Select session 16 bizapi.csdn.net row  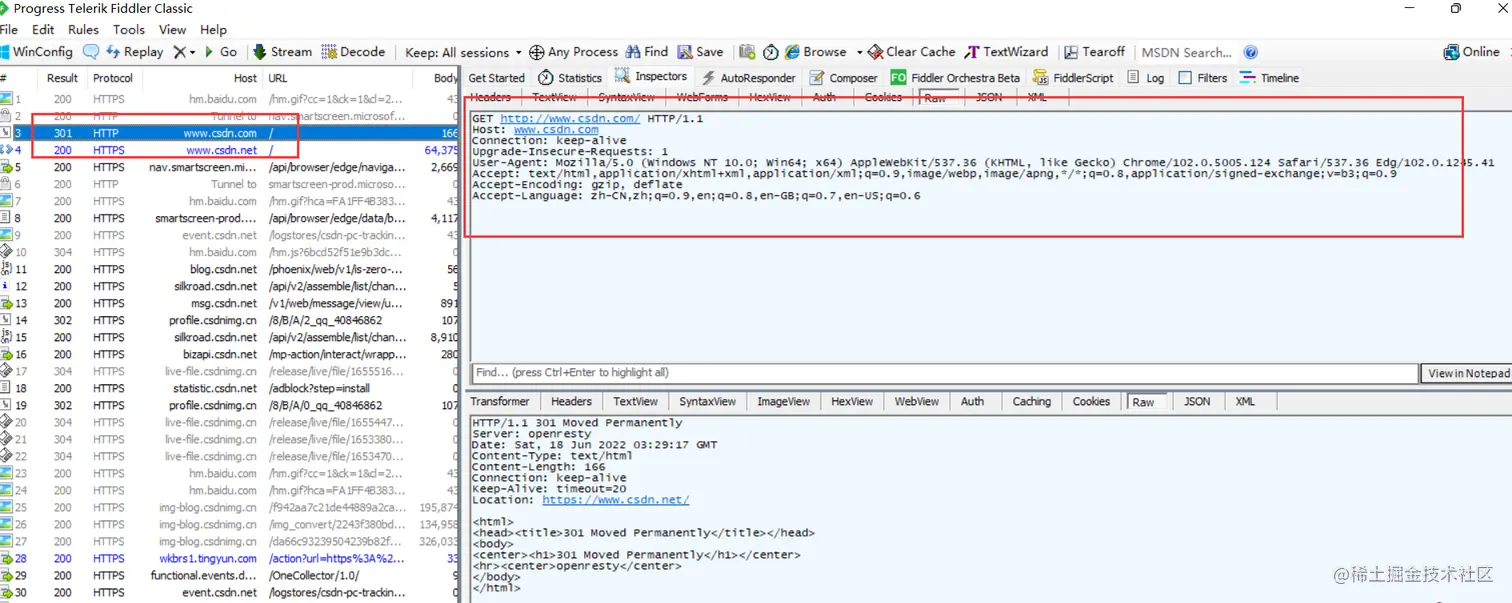230,354
